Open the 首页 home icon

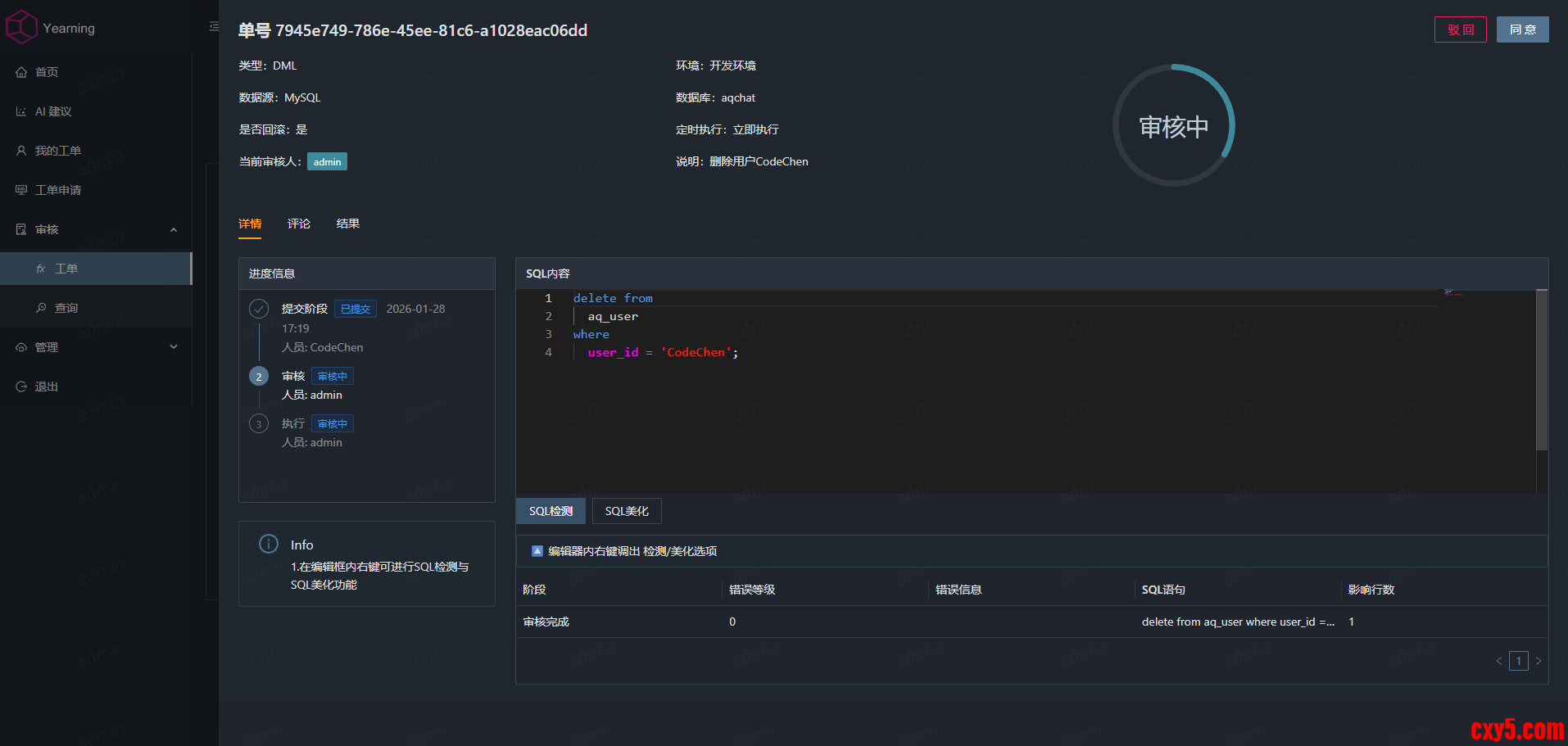(21, 72)
